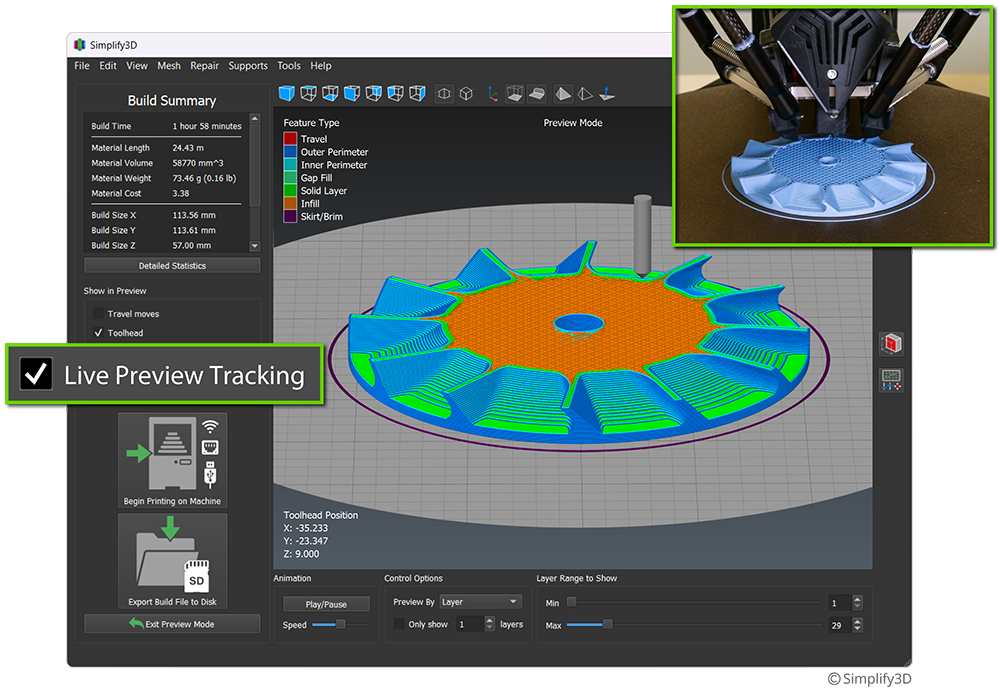This screenshot has height=690, width=1000.
Task: Increase the Max layer stepper value
Action: (858, 621)
